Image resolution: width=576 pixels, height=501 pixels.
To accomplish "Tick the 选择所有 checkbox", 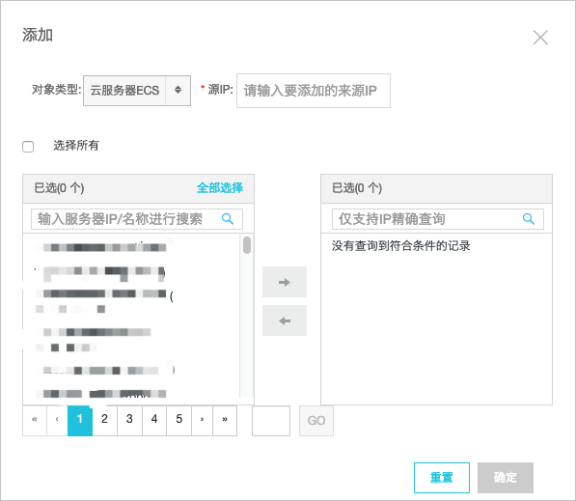I will 28,146.
